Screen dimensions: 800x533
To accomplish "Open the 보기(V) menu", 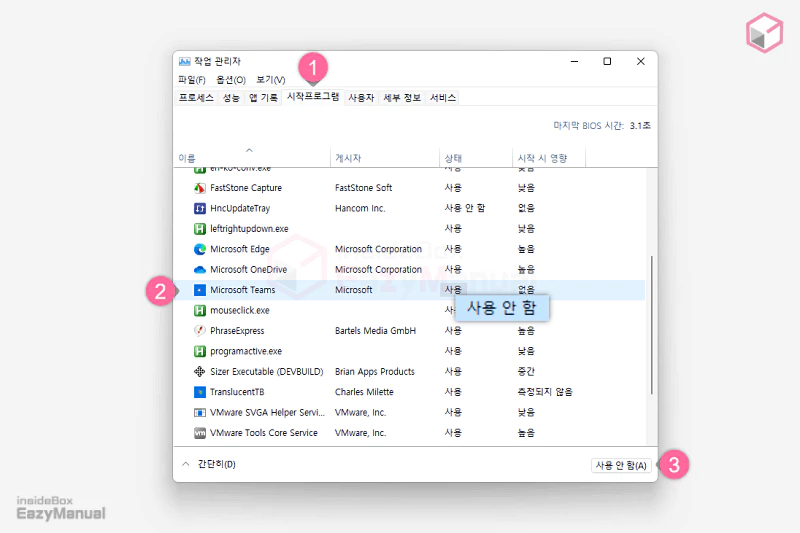I will tap(270, 80).
